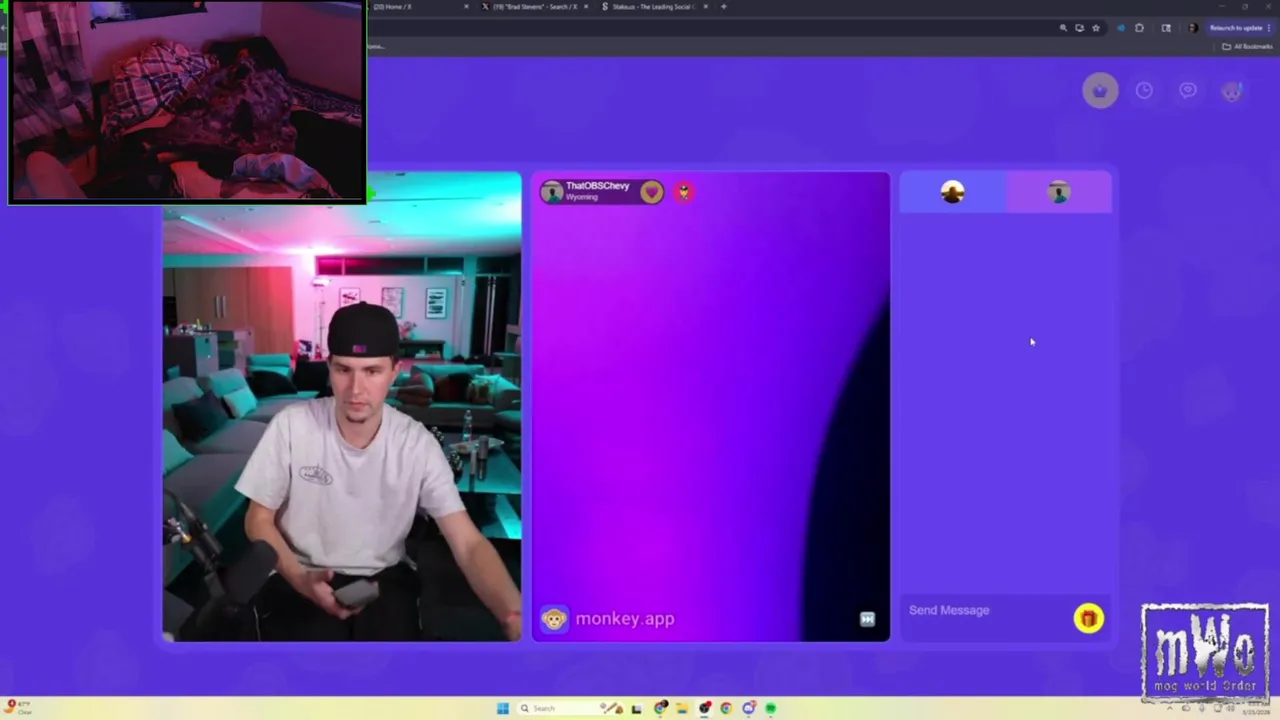Image resolution: width=1280 pixels, height=720 pixels.
Task: Click ThatOBSChevy's profile avatar
Action: [552, 191]
